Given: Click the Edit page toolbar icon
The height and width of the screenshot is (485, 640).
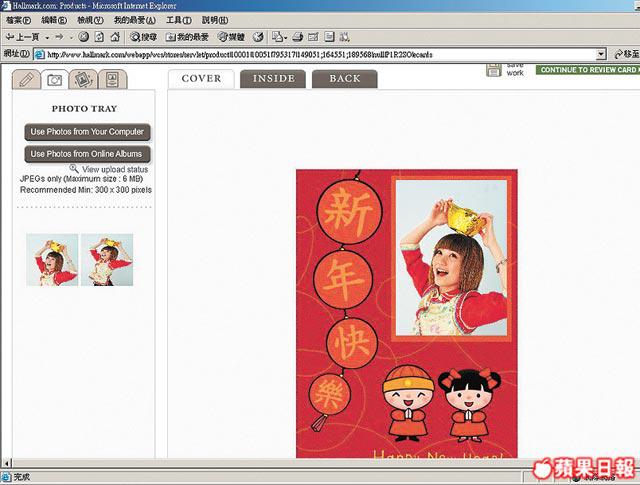Looking at the screenshot, I should click(x=313, y=37).
